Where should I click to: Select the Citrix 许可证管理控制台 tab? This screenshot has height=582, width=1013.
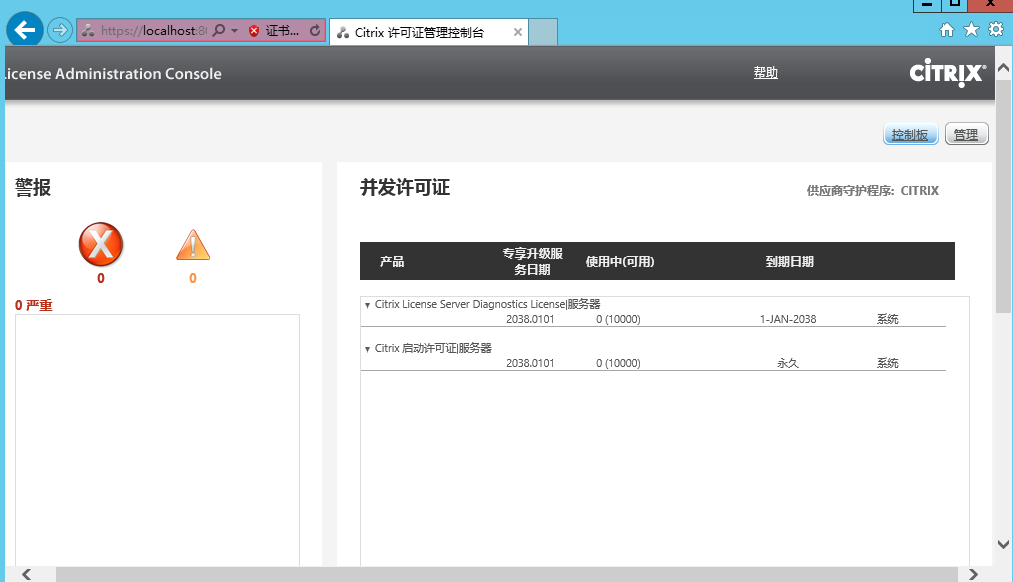tap(428, 32)
